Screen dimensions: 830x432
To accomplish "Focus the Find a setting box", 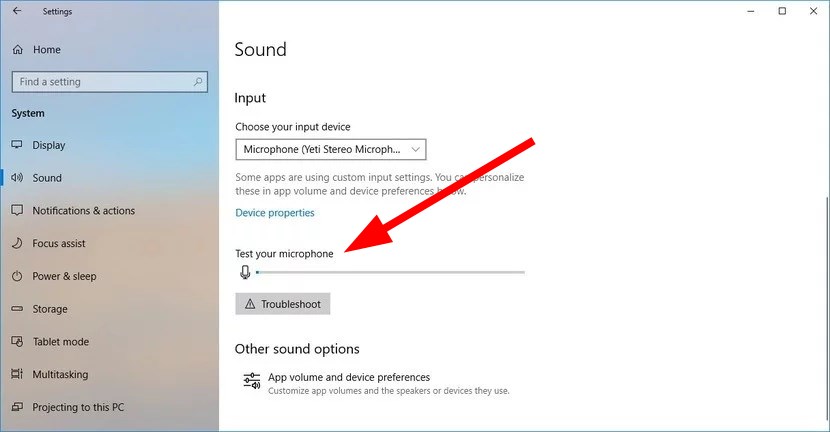I will [x=100, y=82].
